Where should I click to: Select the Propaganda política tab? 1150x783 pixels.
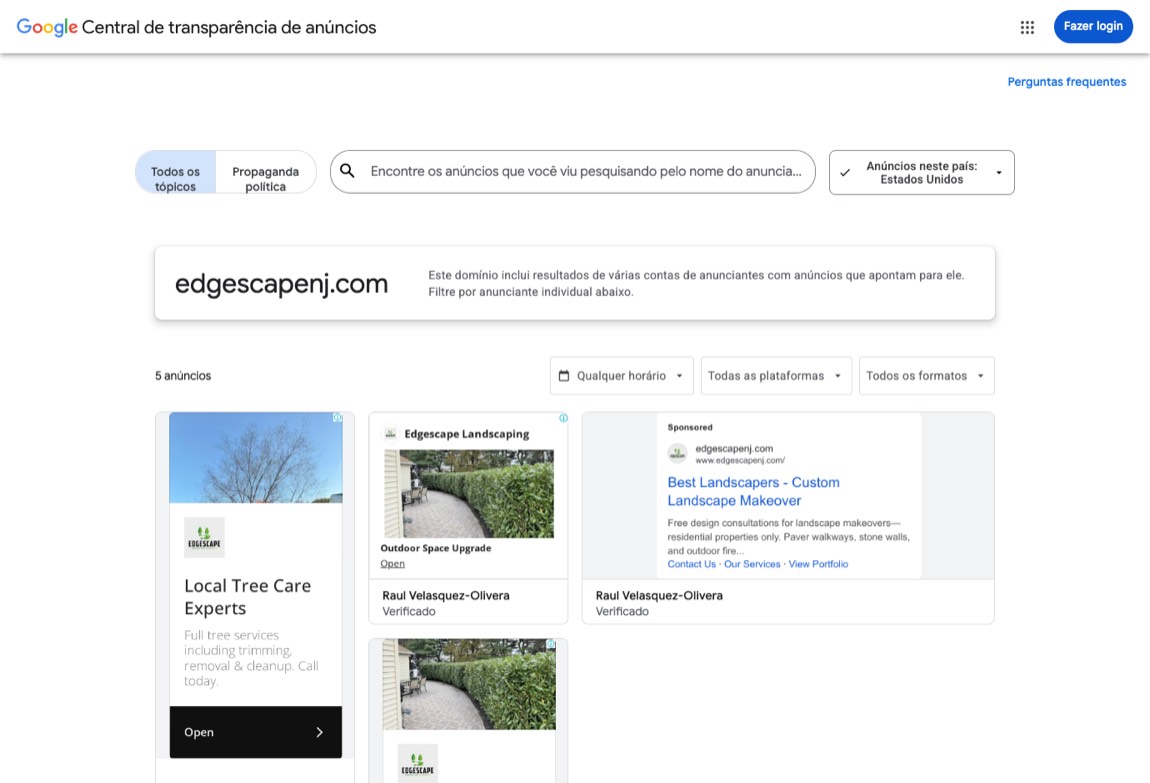point(265,172)
